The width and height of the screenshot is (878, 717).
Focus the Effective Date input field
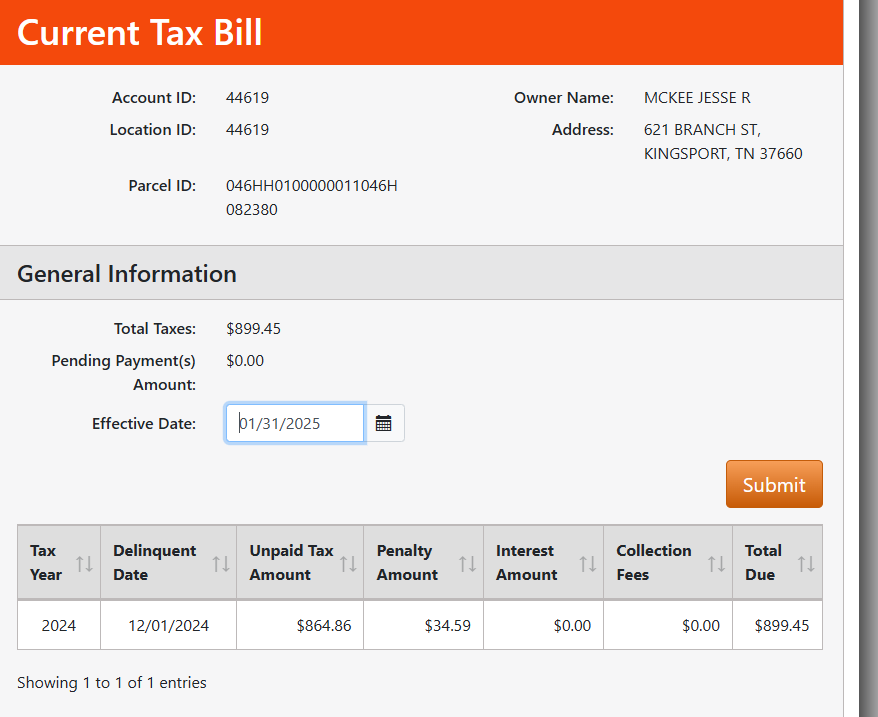pos(296,423)
